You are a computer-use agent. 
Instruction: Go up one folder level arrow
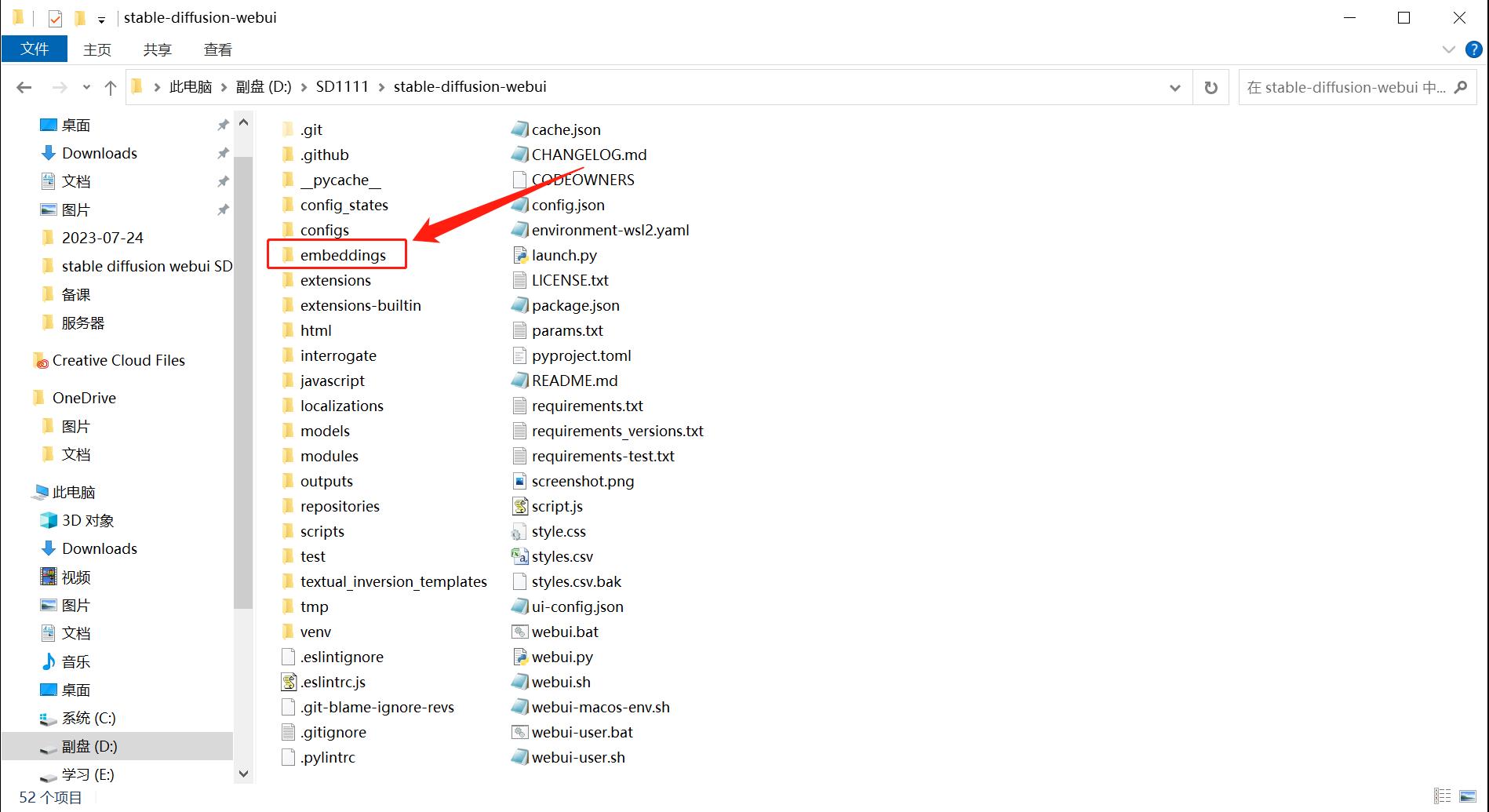coord(111,88)
